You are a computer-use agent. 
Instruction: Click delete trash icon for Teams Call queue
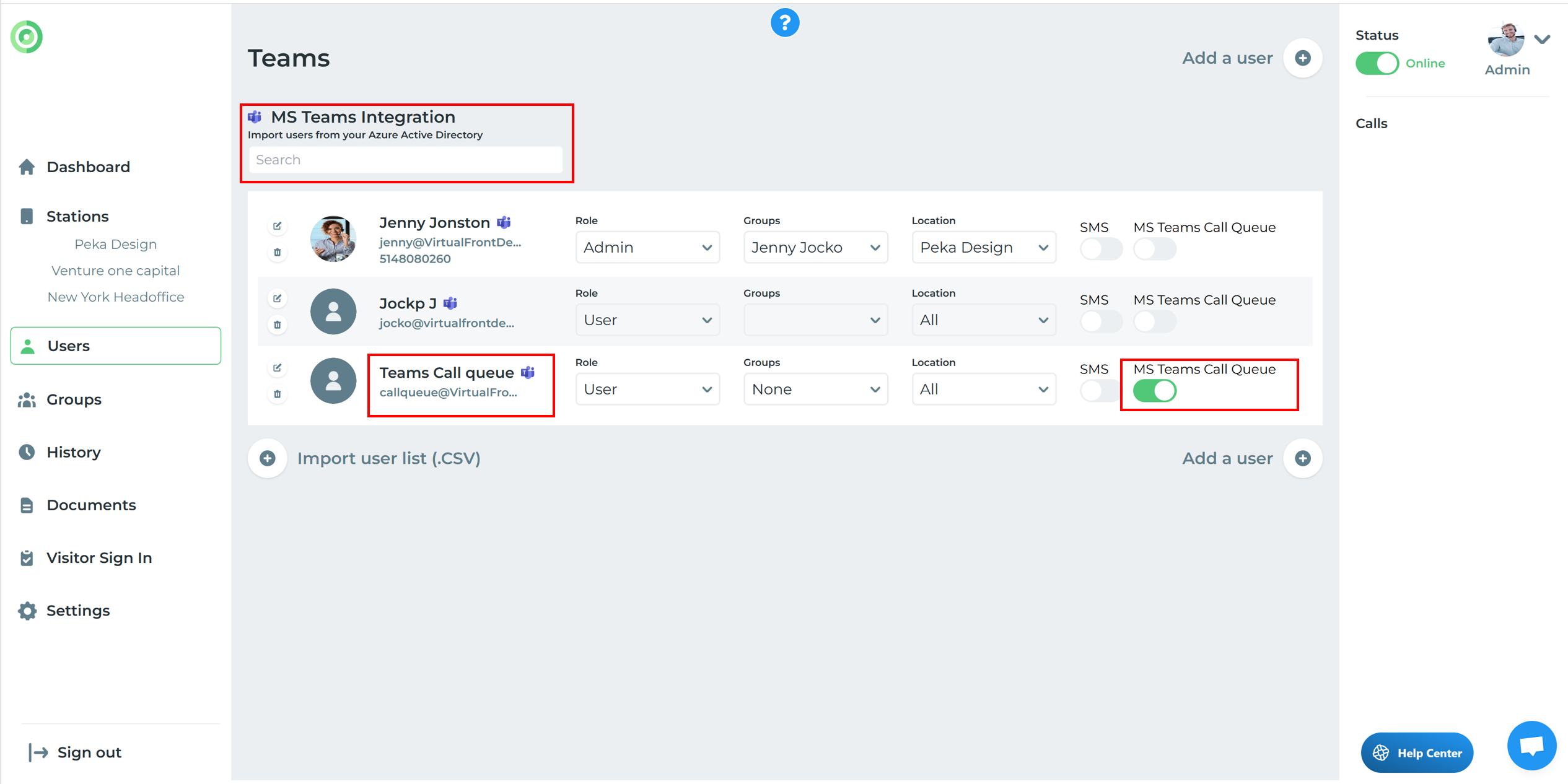[x=278, y=394]
